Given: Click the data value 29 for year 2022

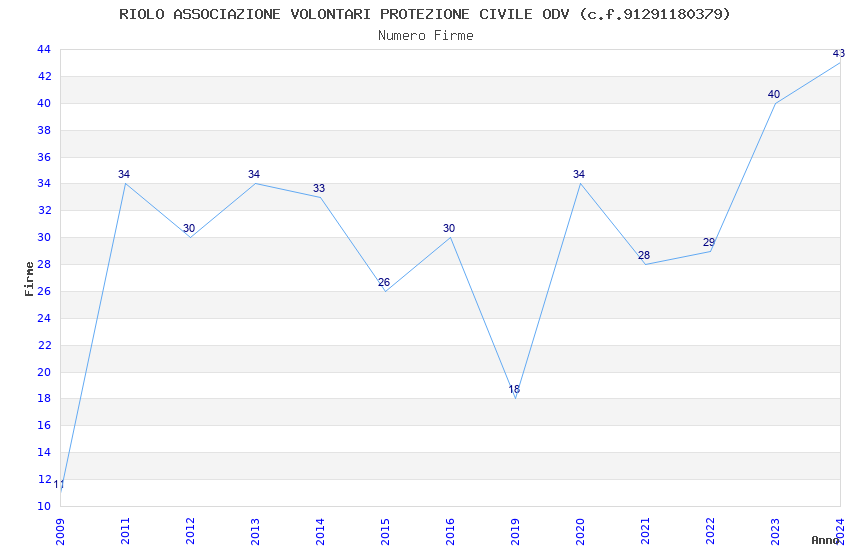Looking at the screenshot, I should coord(709,242).
